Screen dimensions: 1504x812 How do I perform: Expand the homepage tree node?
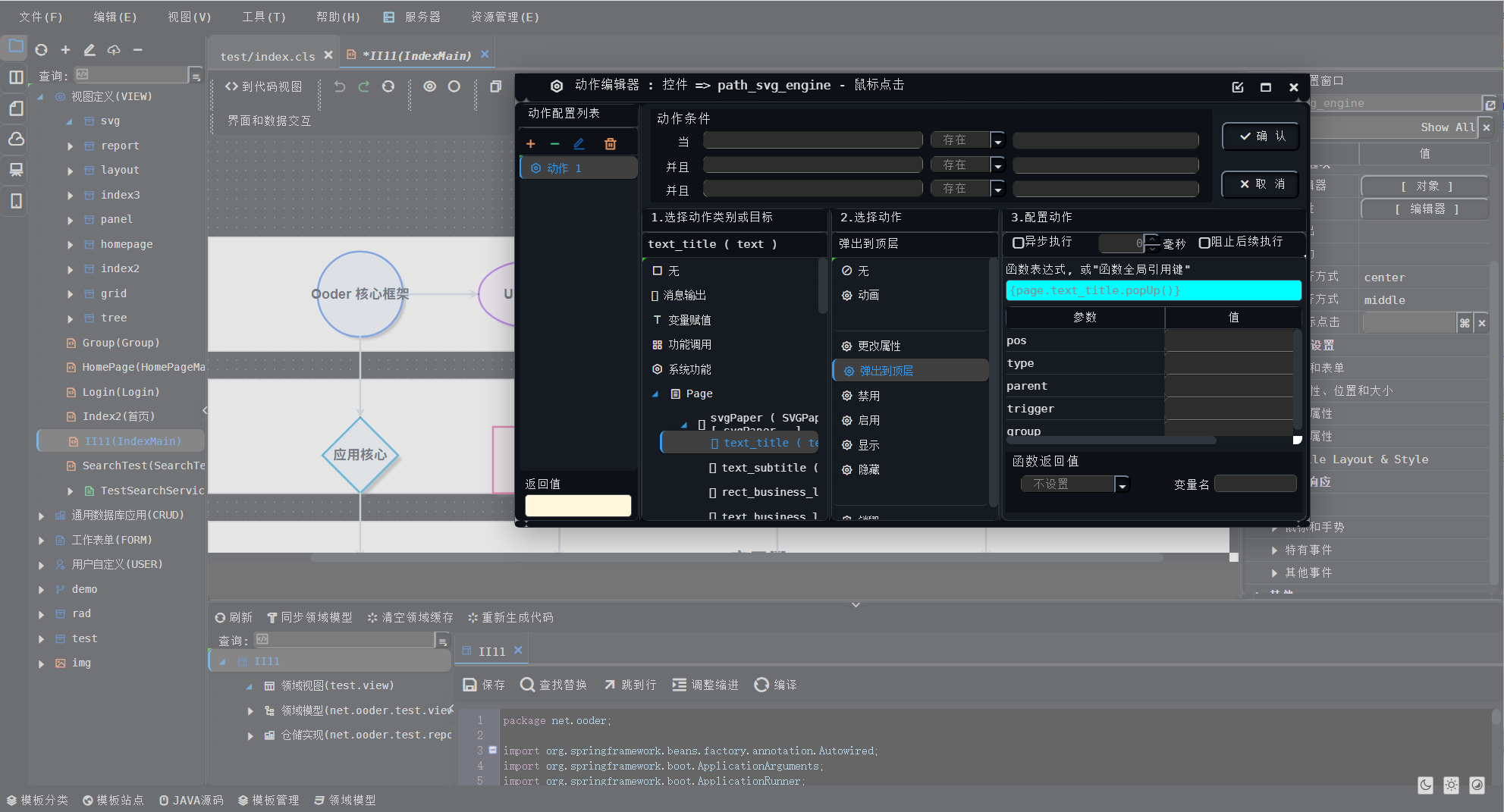tap(71, 245)
